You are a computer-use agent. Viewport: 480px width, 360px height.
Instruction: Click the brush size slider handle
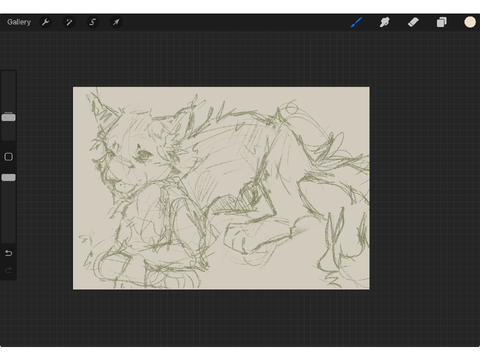point(9,117)
